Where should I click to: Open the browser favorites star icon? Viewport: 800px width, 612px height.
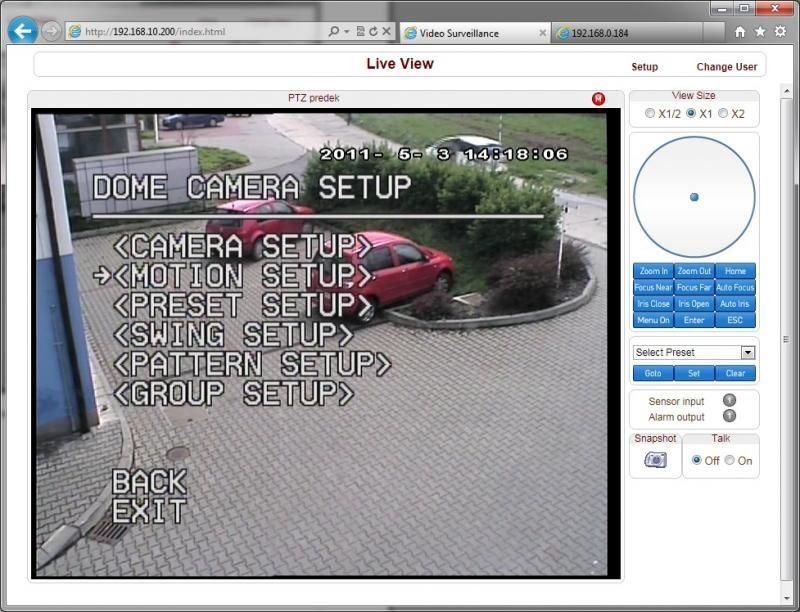pos(760,32)
